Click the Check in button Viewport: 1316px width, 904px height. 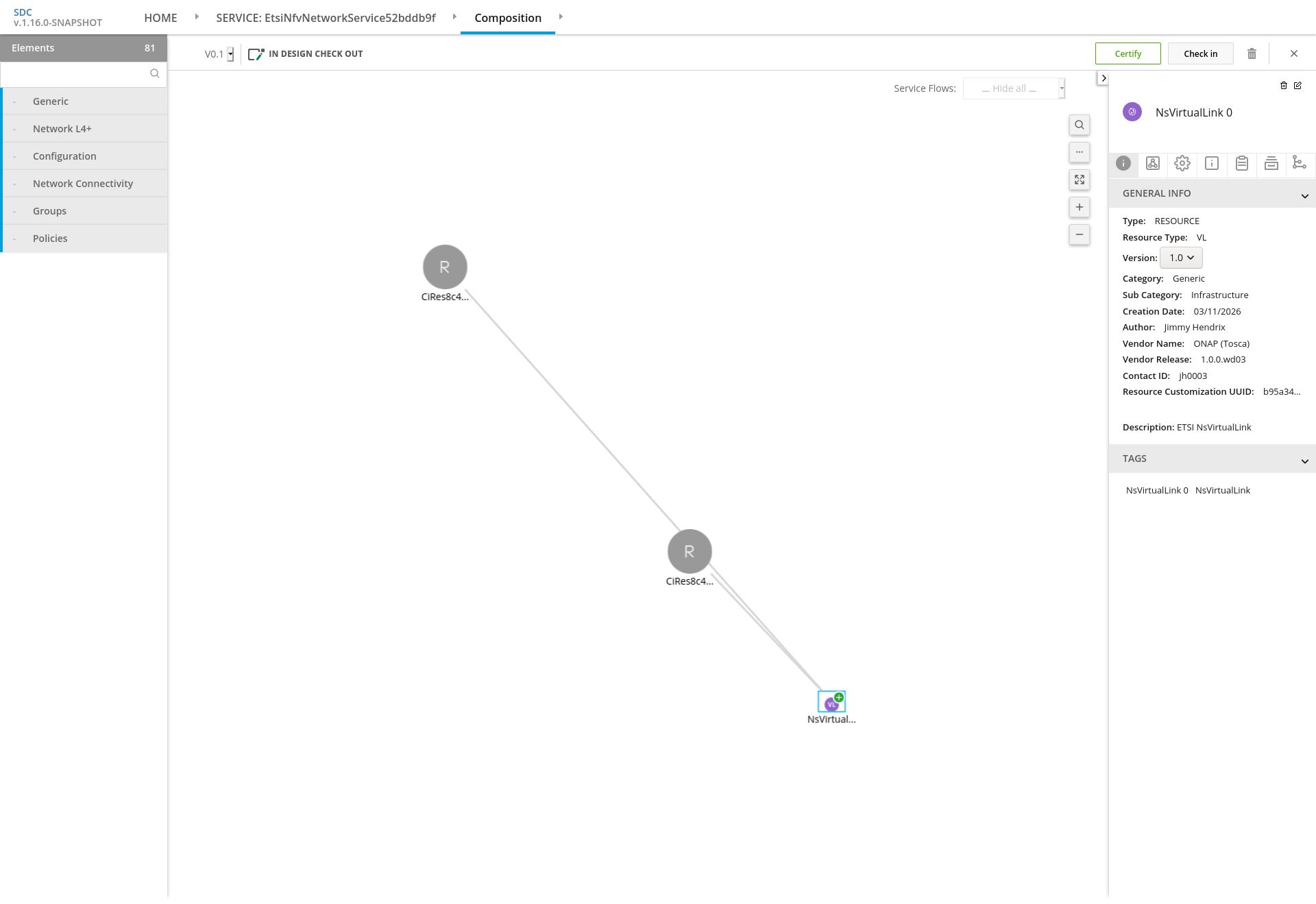(1200, 53)
